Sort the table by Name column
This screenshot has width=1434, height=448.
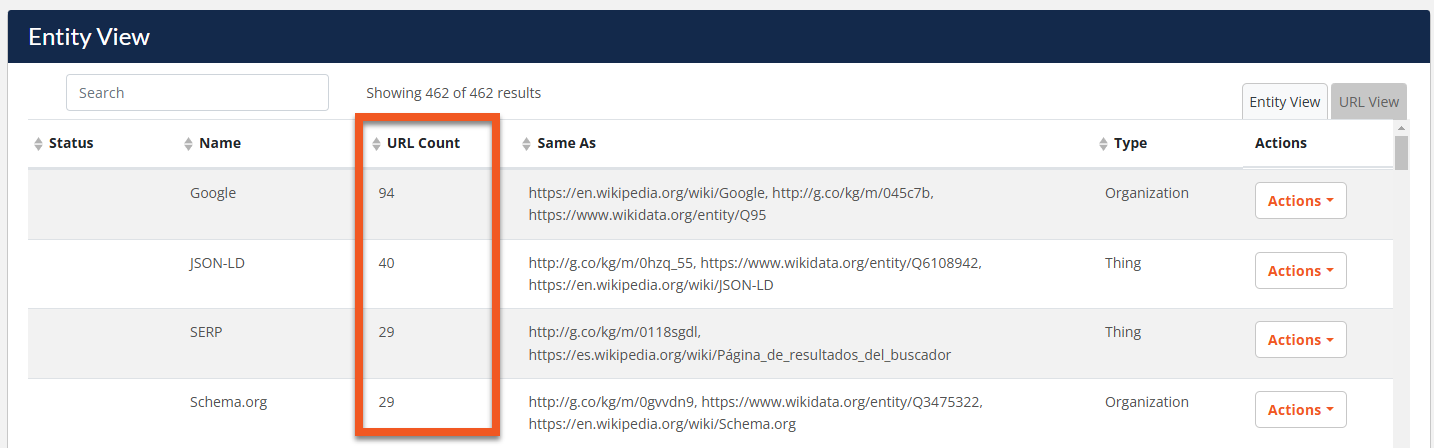coord(213,143)
